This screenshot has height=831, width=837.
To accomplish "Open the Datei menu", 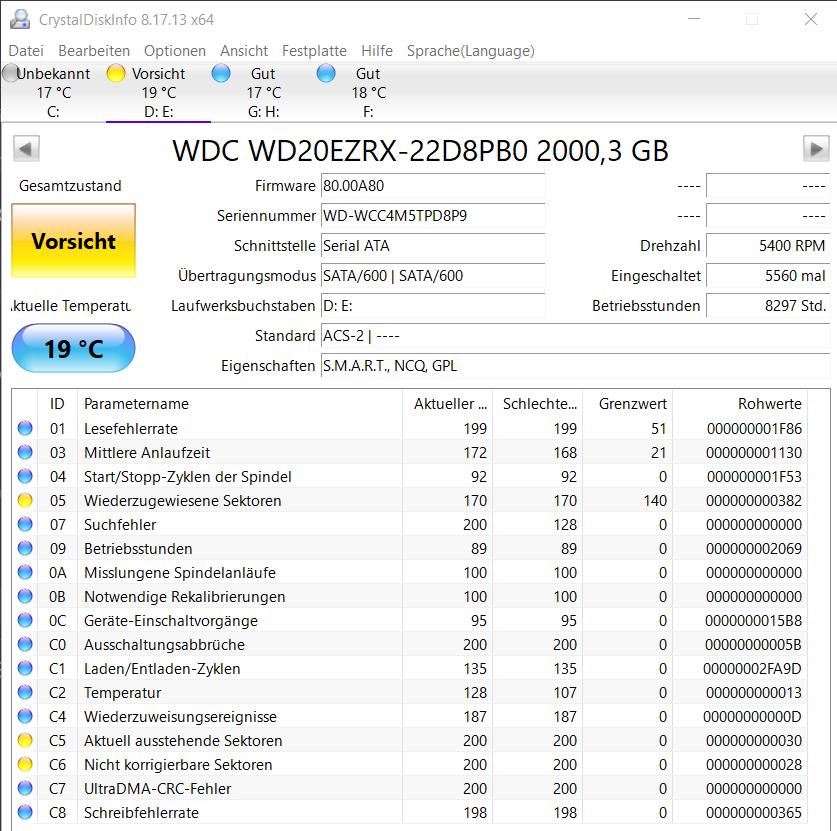I will [26, 51].
